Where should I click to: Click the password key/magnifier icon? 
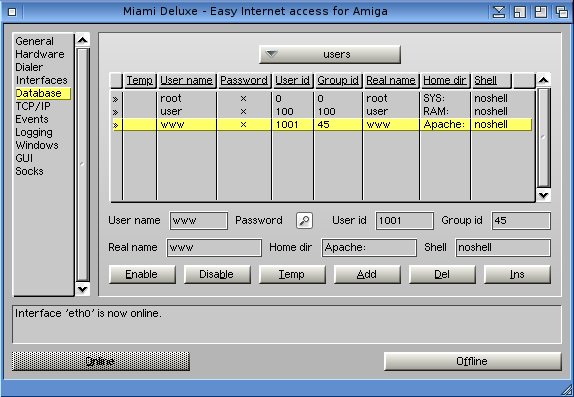tap(304, 220)
